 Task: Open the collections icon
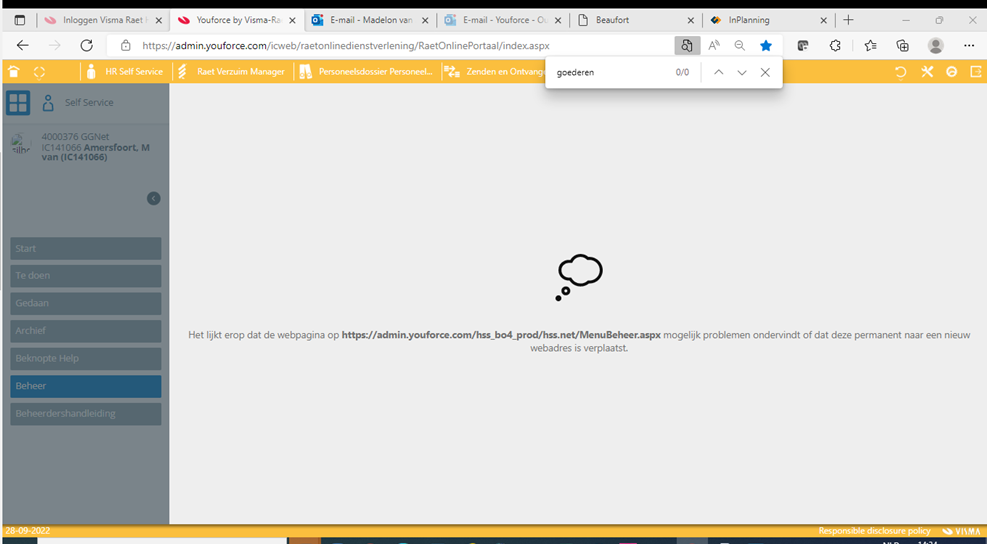903,45
